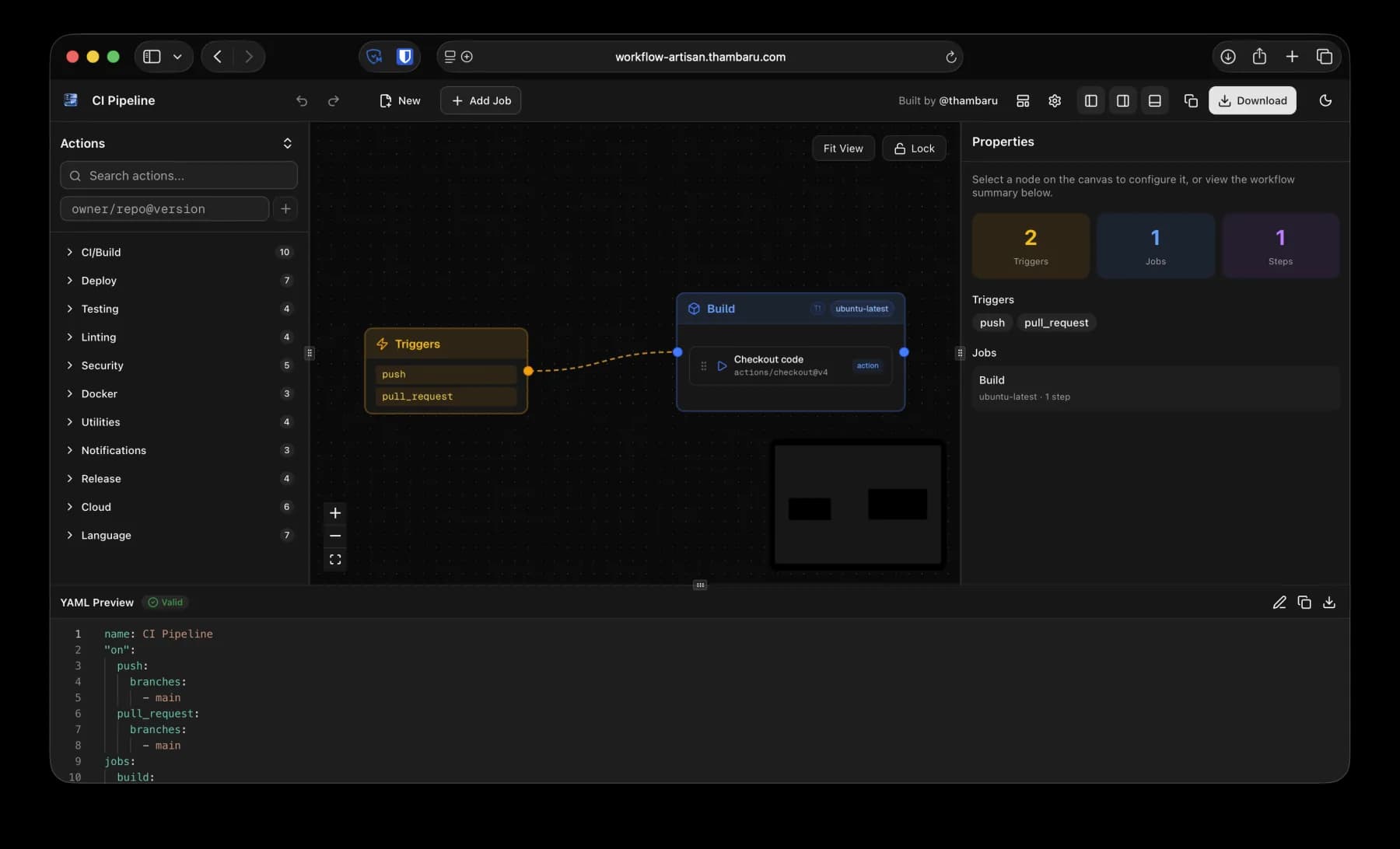Image resolution: width=1400 pixels, height=849 pixels.
Task: Zoom in on canvas with plus icon
Action: point(335,513)
